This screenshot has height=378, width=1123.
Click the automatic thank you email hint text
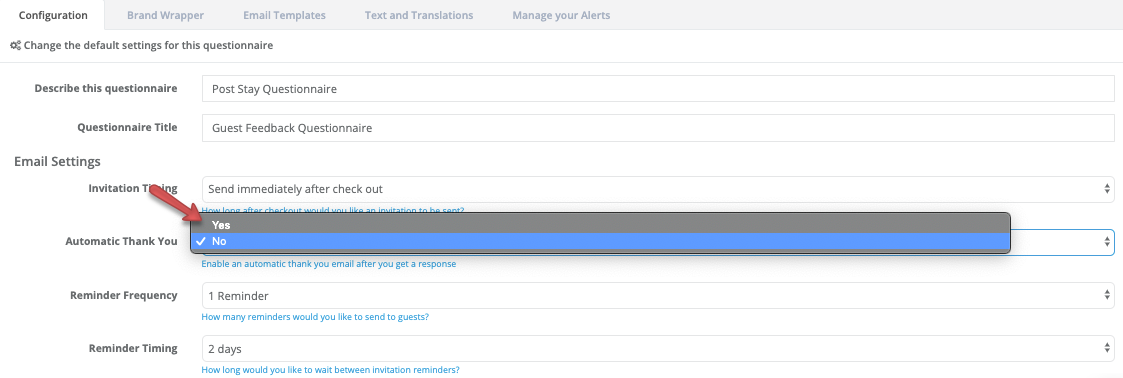click(329, 263)
